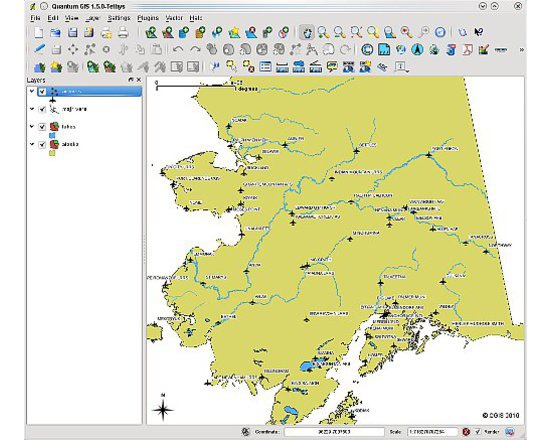Select the alaska layer name
Image resolution: width=550 pixels, height=440 pixels.
[x=70, y=144]
